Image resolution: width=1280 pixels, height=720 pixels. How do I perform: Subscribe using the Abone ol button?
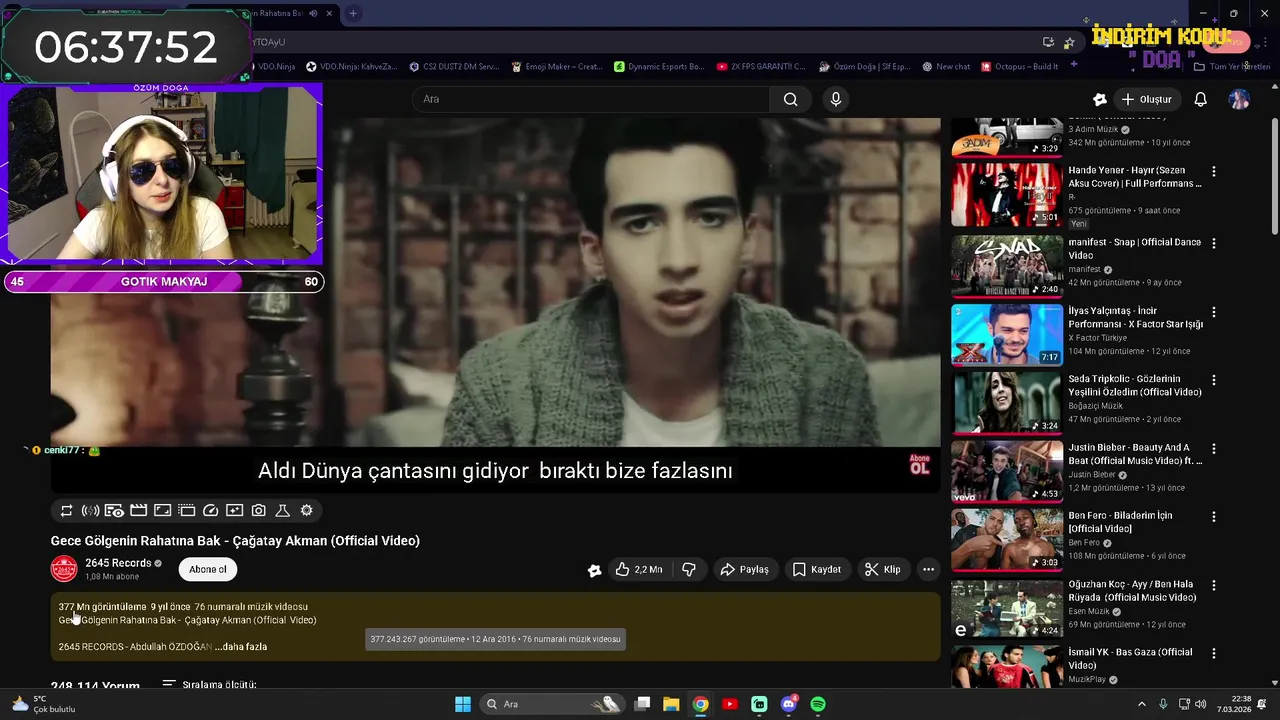[x=208, y=569]
